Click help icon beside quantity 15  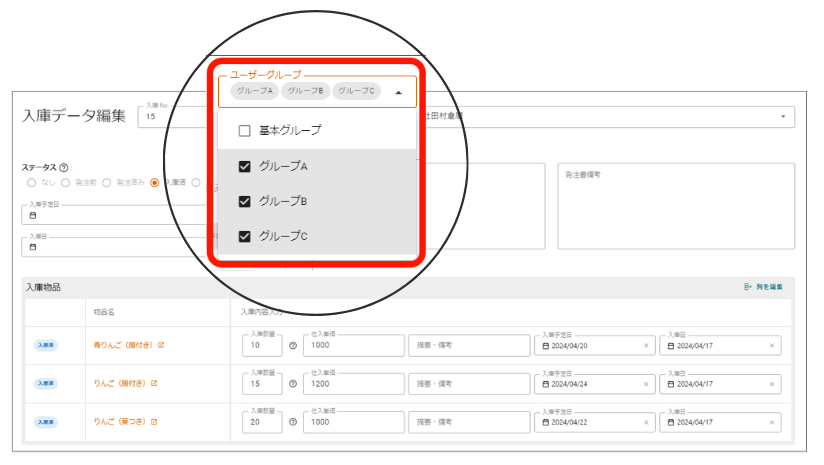(293, 384)
